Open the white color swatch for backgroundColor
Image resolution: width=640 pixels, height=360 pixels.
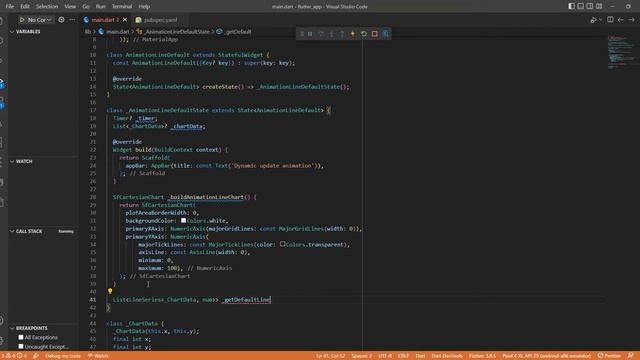coord(184,220)
